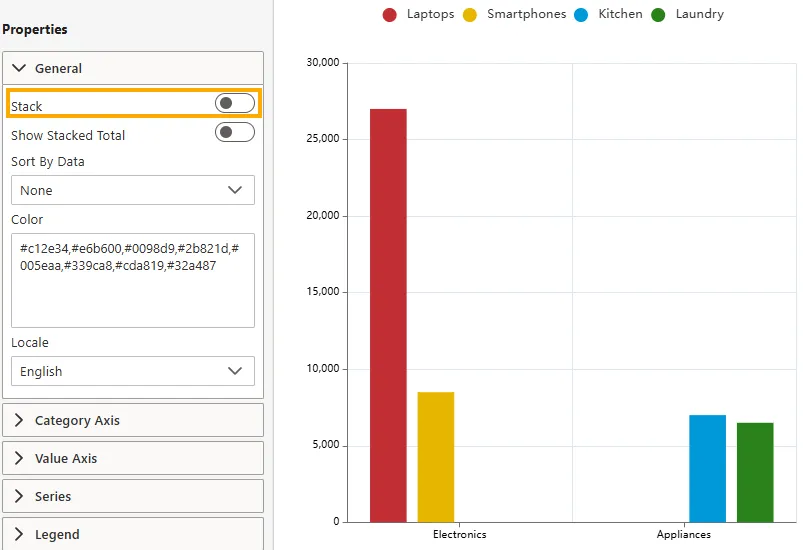
Task: Enable Show Stacked Total switch
Action: (x=234, y=132)
